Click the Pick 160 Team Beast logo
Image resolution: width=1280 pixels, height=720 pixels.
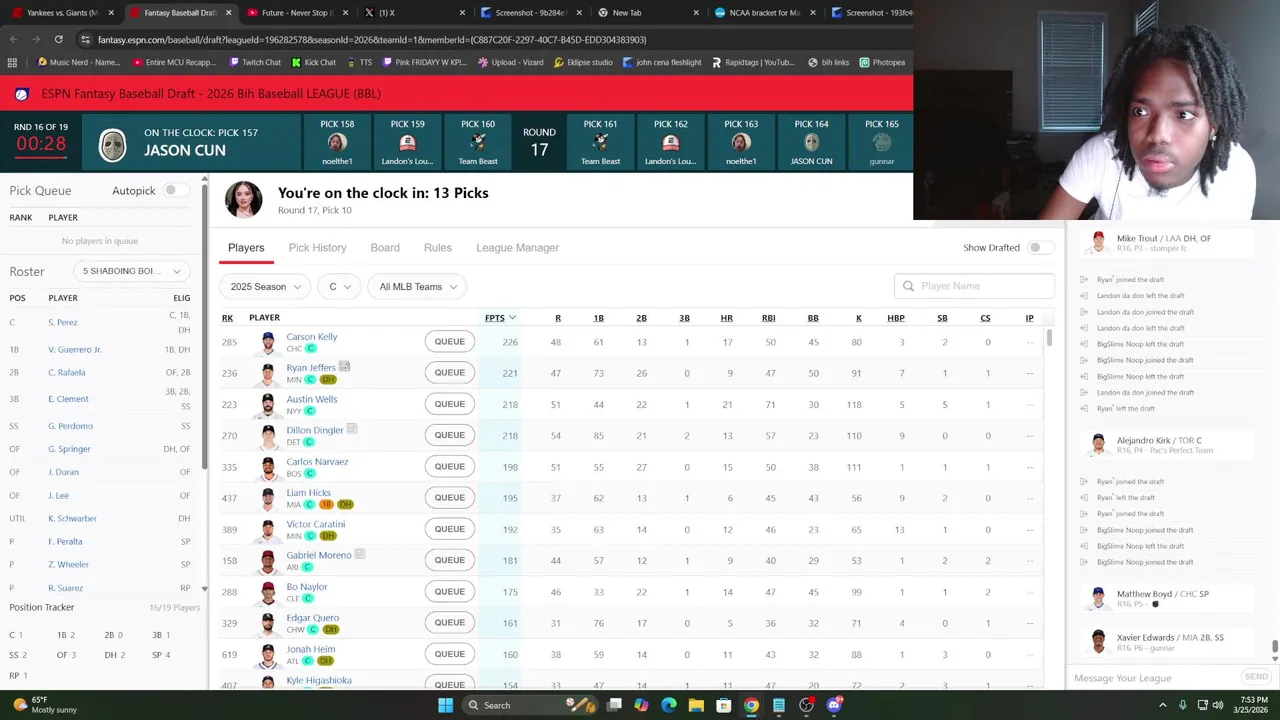tap(478, 143)
